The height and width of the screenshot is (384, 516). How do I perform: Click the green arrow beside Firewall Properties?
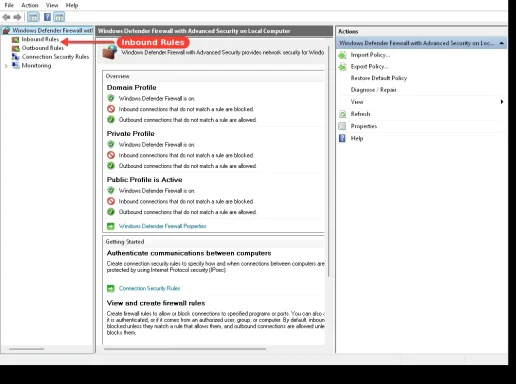click(111, 226)
